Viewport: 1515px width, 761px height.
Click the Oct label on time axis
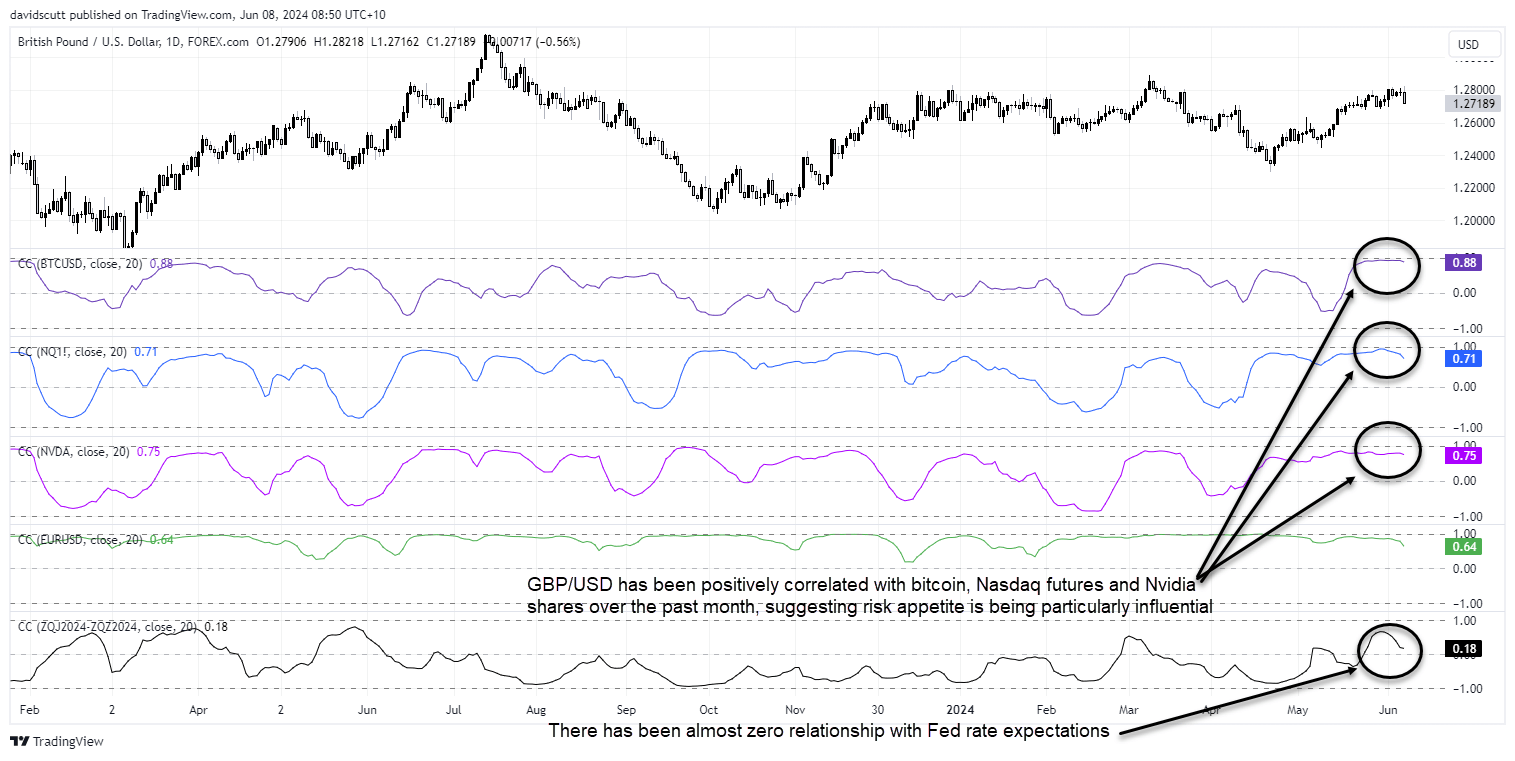point(709,710)
